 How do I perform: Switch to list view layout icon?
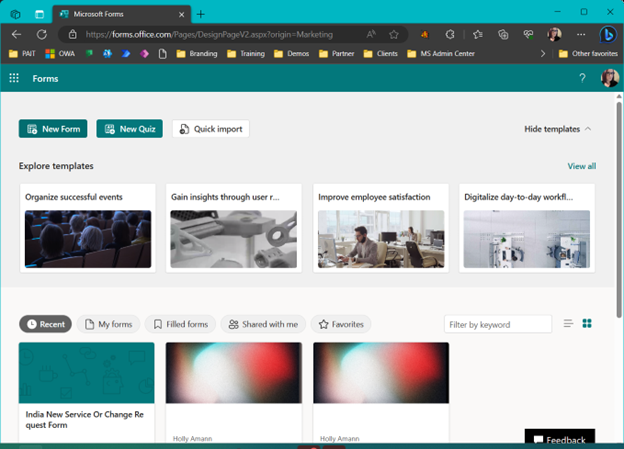pyautogui.click(x=569, y=324)
